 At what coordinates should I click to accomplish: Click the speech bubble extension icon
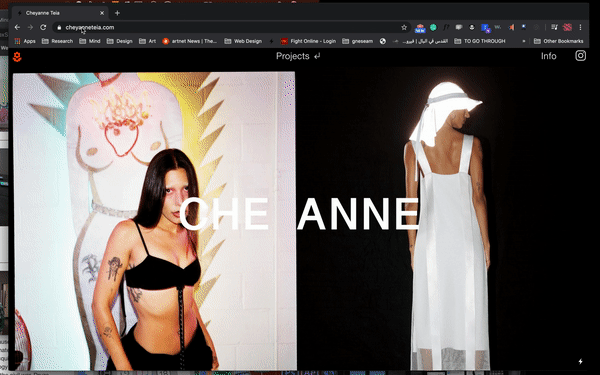(459, 27)
